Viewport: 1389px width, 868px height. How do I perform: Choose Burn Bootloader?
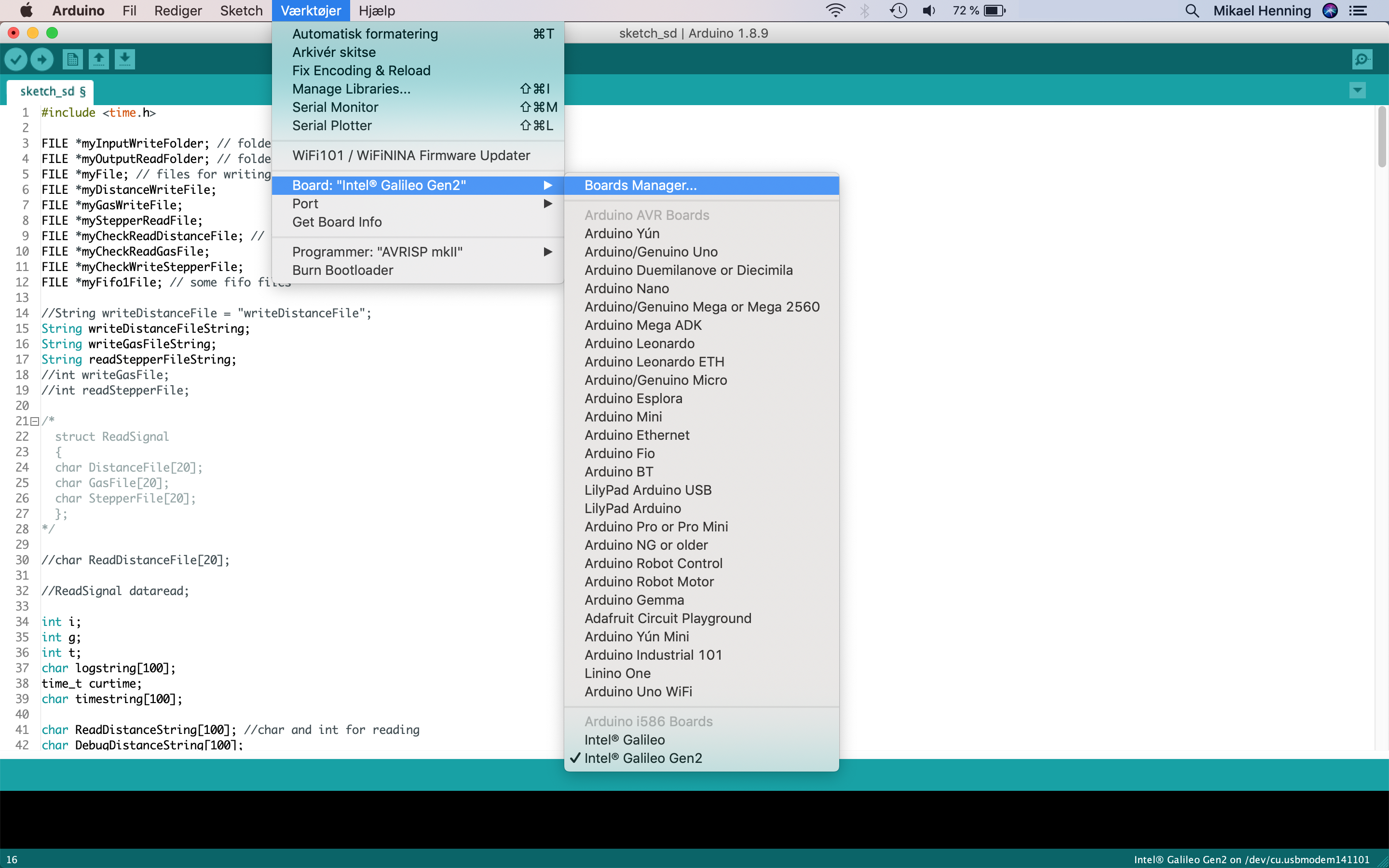tap(418, 271)
